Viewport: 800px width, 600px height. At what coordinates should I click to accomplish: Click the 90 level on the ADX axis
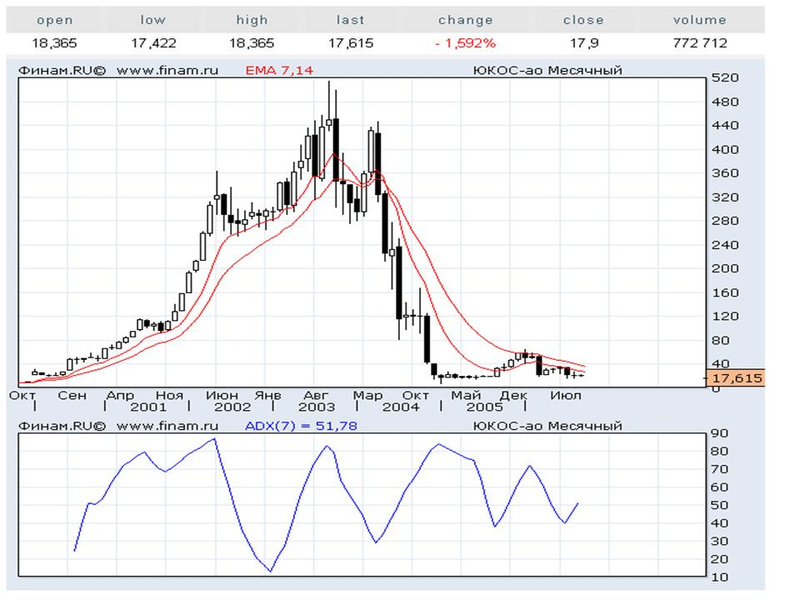(x=718, y=433)
